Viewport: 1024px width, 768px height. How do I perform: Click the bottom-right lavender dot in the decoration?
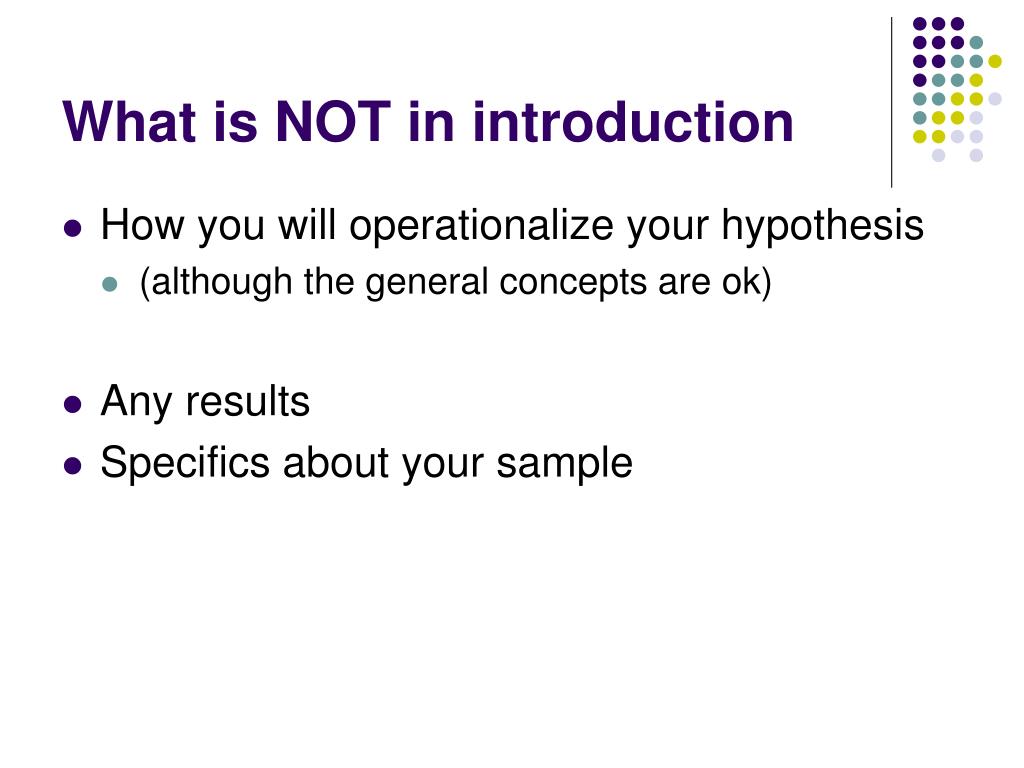click(x=976, y=155)
